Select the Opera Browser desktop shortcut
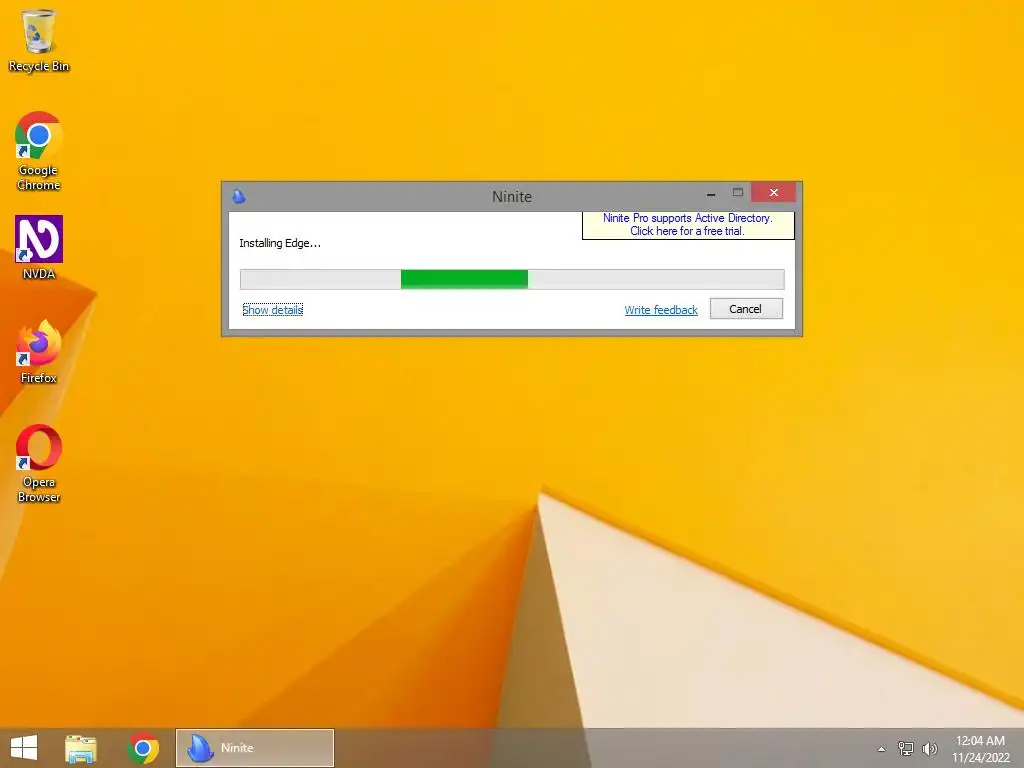1024x768 pixels. click(x=39, y=464)
